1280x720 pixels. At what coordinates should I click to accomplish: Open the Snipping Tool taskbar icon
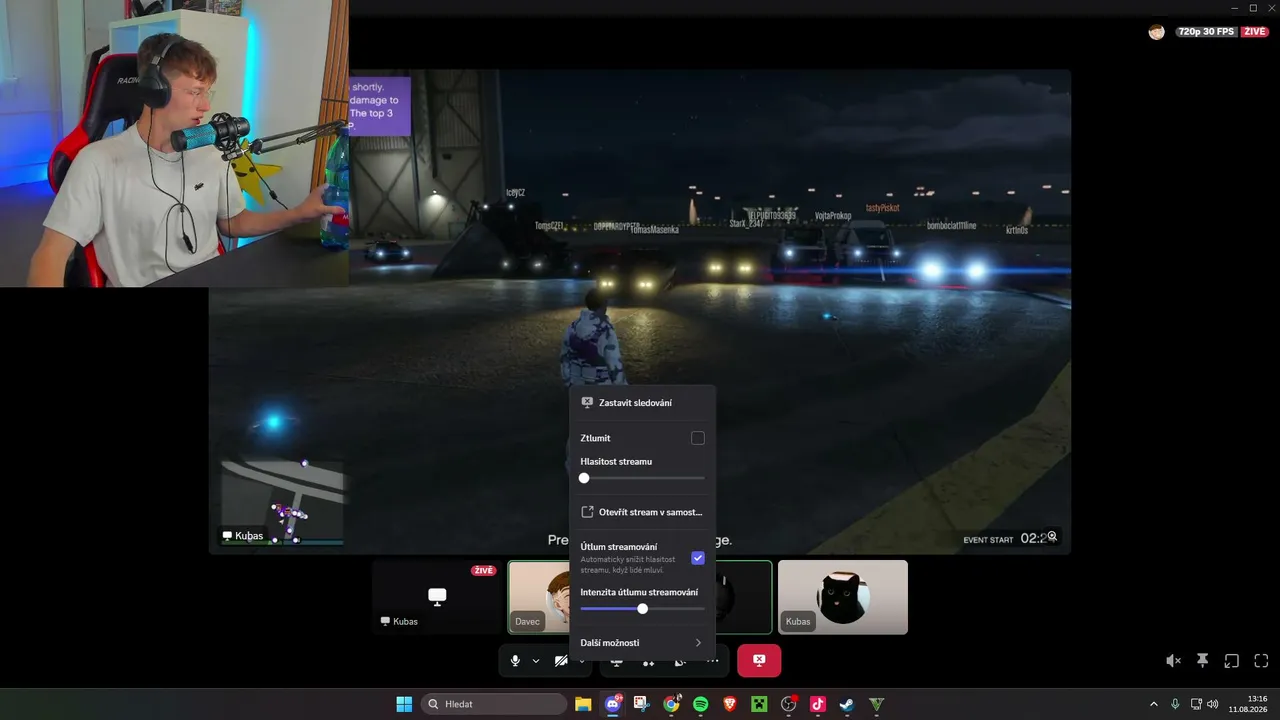[641, 704]
